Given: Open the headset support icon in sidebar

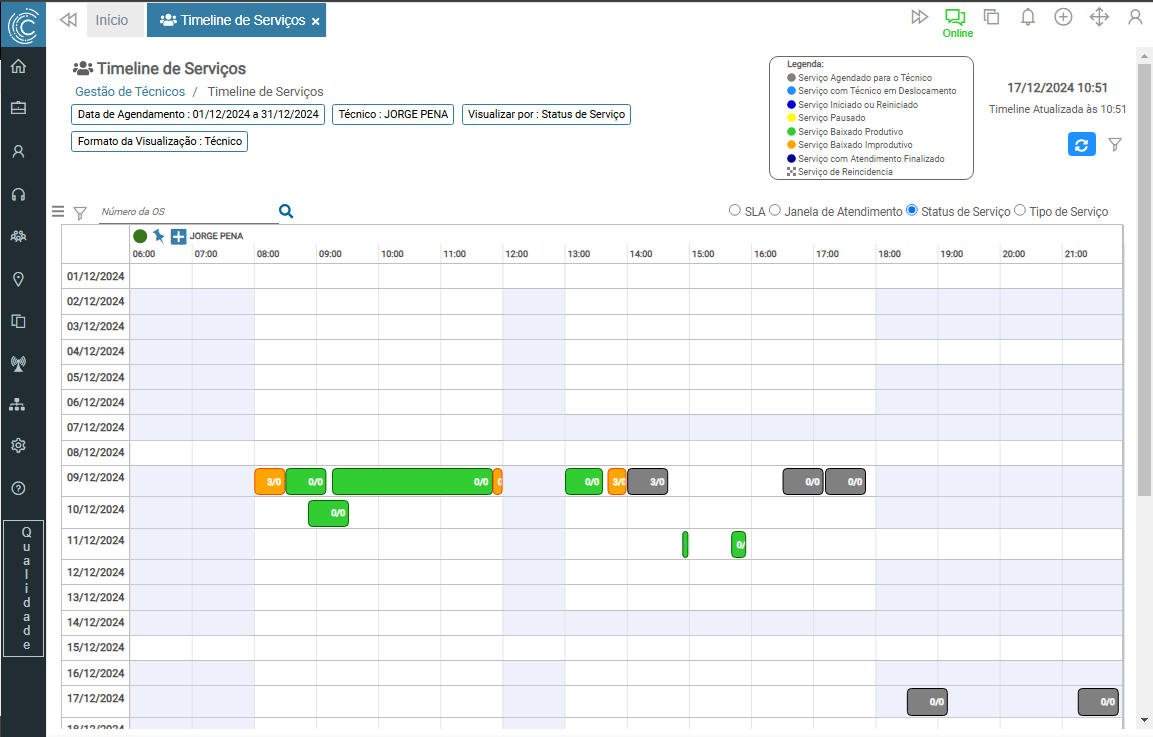Looking at the screenshot, I should coord(18,194).
